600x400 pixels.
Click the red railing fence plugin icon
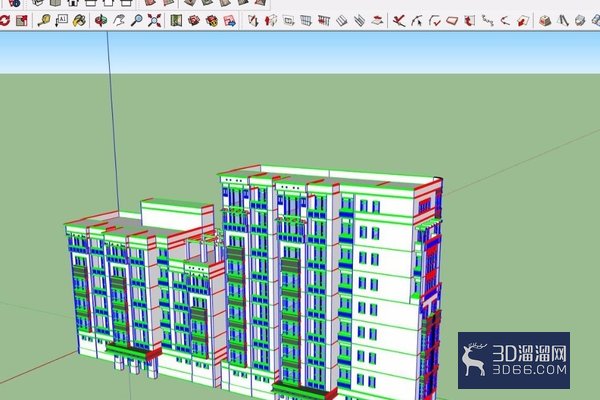[x=324, y=20]
